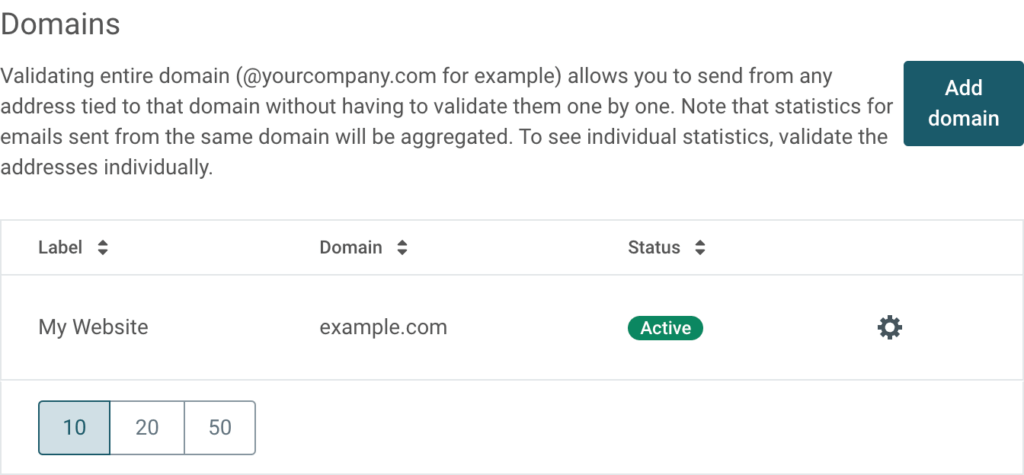The width and height of the screenshot is (1024, 475).
Task: Sort Label column ascending with up arrow
Action: 102,243
